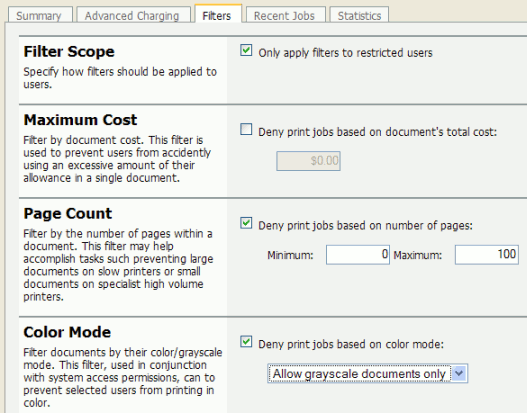Screen dimensions: 527x413
Task: Click the Filter Scope heading
Action: (69, 52)
